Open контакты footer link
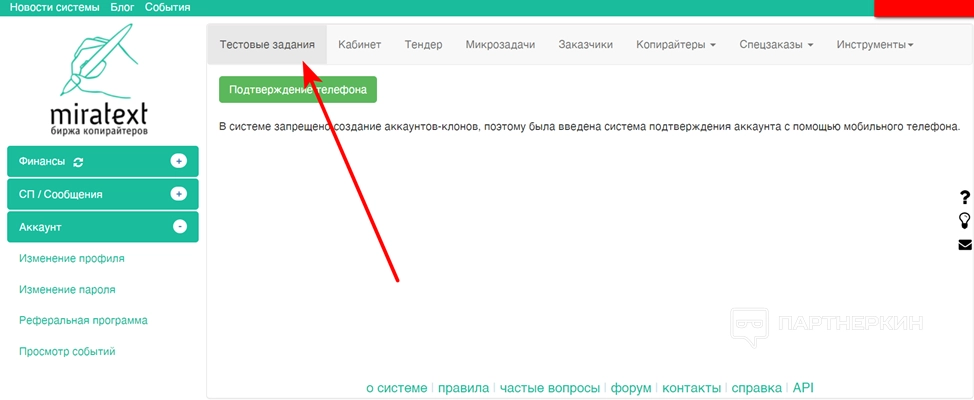The width and height of the screenshot is (974, 400). pos(692,388)
